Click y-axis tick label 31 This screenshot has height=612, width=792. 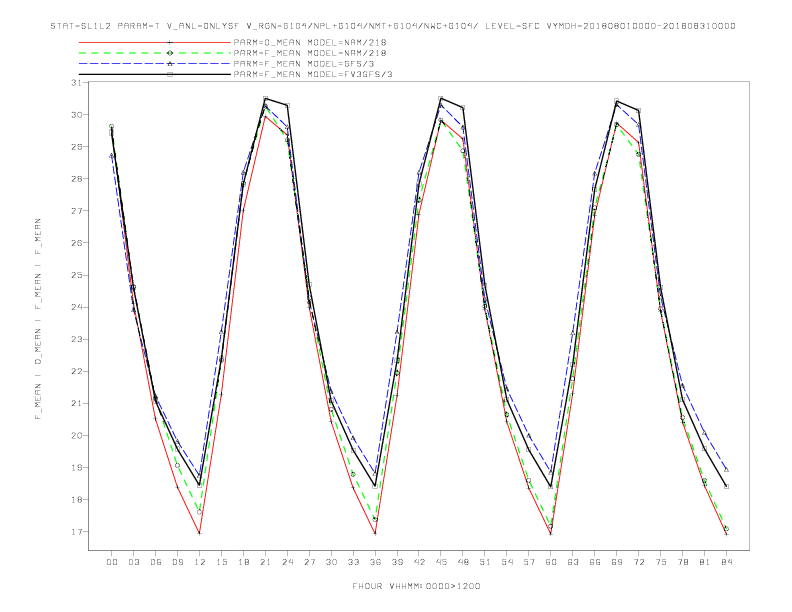(x=76, y=83)
